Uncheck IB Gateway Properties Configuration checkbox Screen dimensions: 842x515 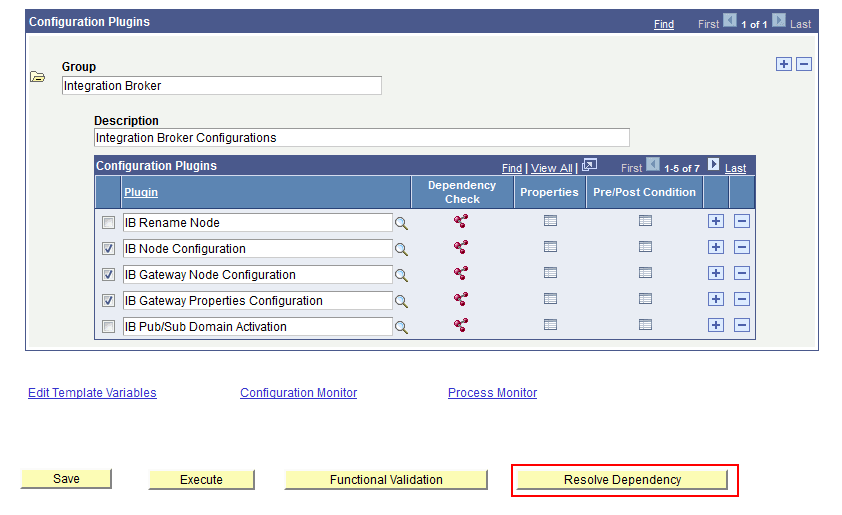pyautogui.click(x=108, y=300)
